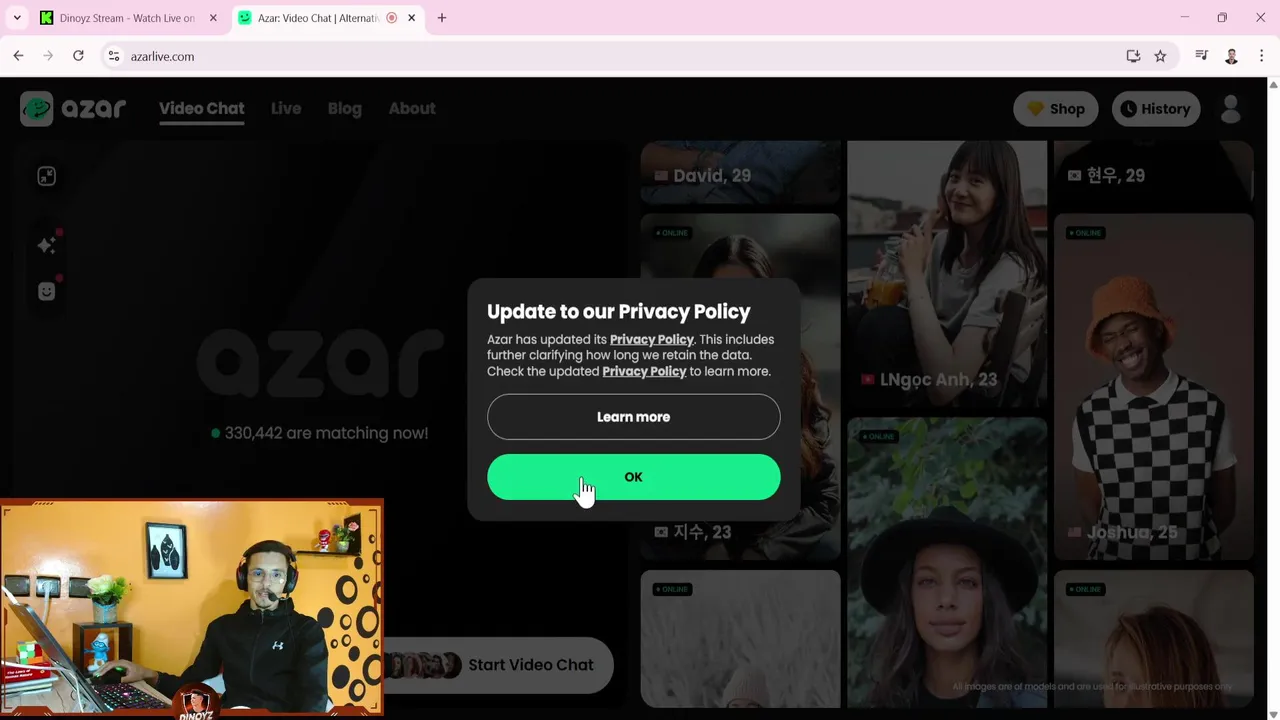Reload the page
The image size is (1280, 720).
click(78, 56)
